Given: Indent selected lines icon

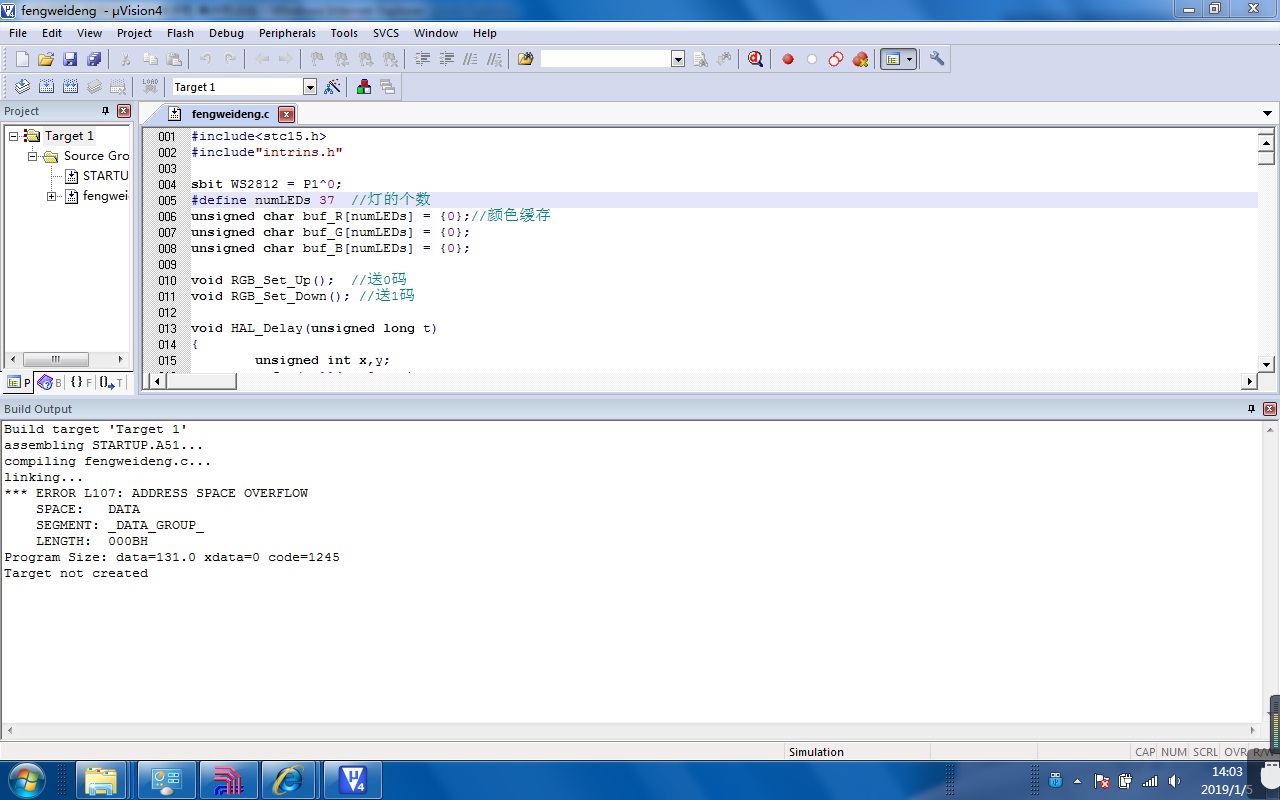Looking at the screenshot, I should tap(422, 59).
